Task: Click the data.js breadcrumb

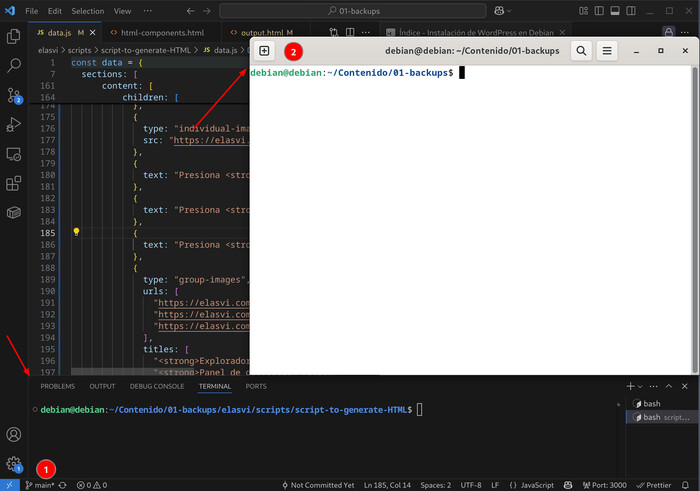Action: [x=221, y=50]
